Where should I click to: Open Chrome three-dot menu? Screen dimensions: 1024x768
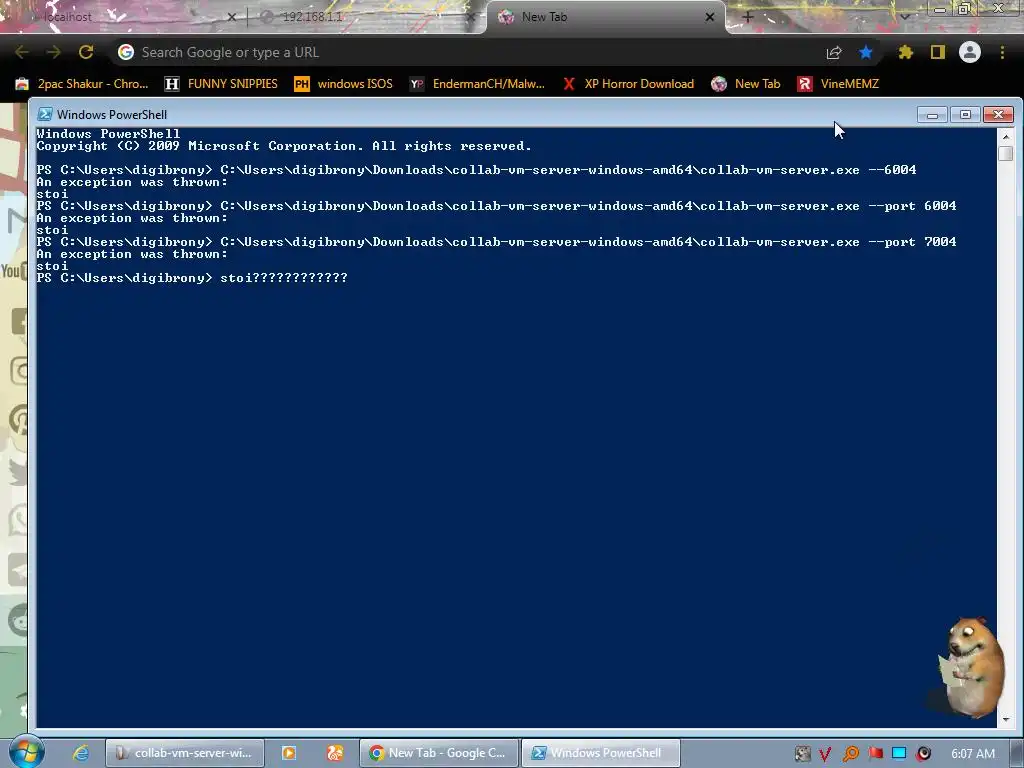pos(1002,52)
